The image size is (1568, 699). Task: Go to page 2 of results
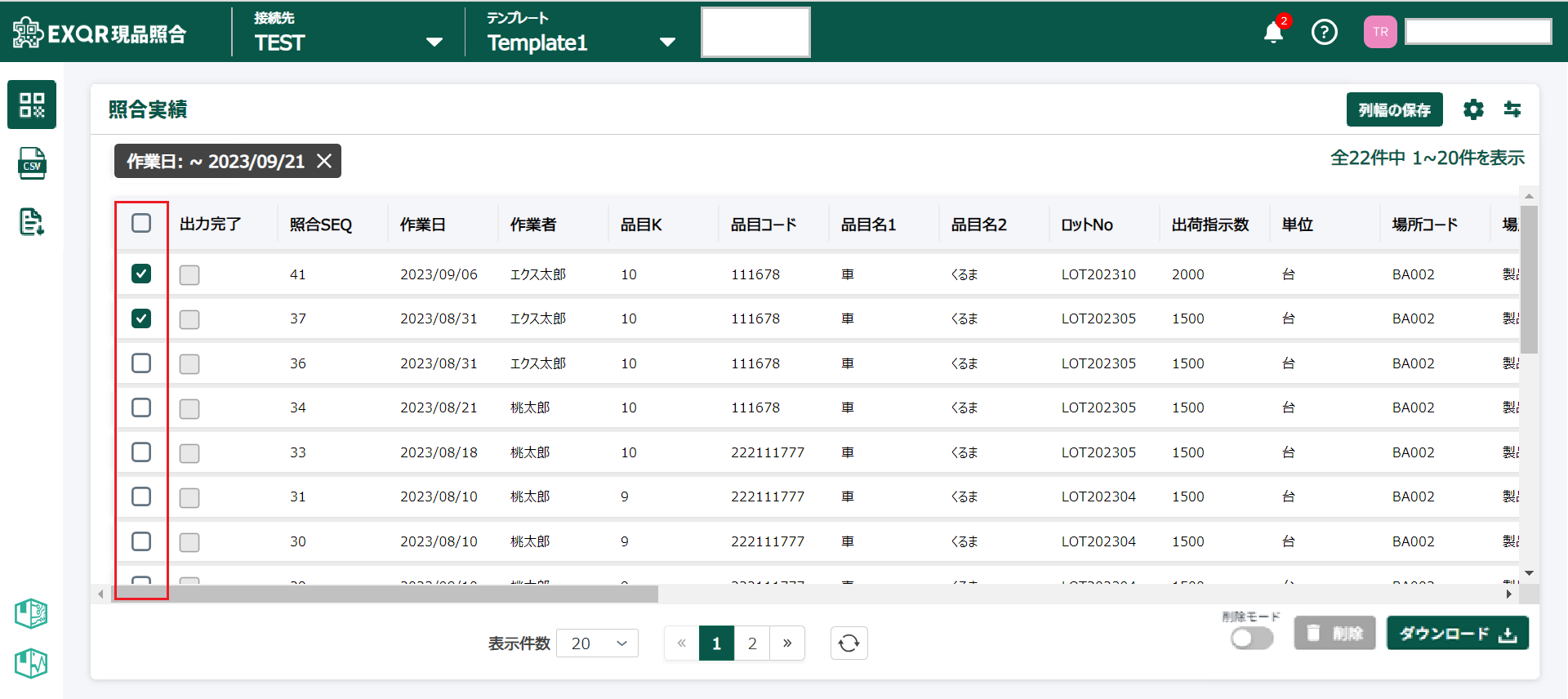[752, 643]
